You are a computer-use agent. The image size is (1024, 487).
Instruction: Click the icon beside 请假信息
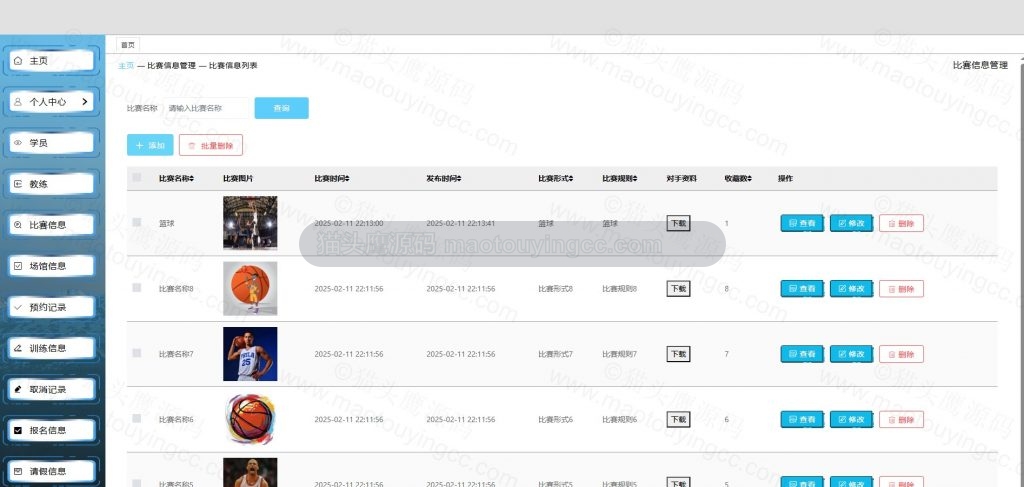click(x=18, y=471)
